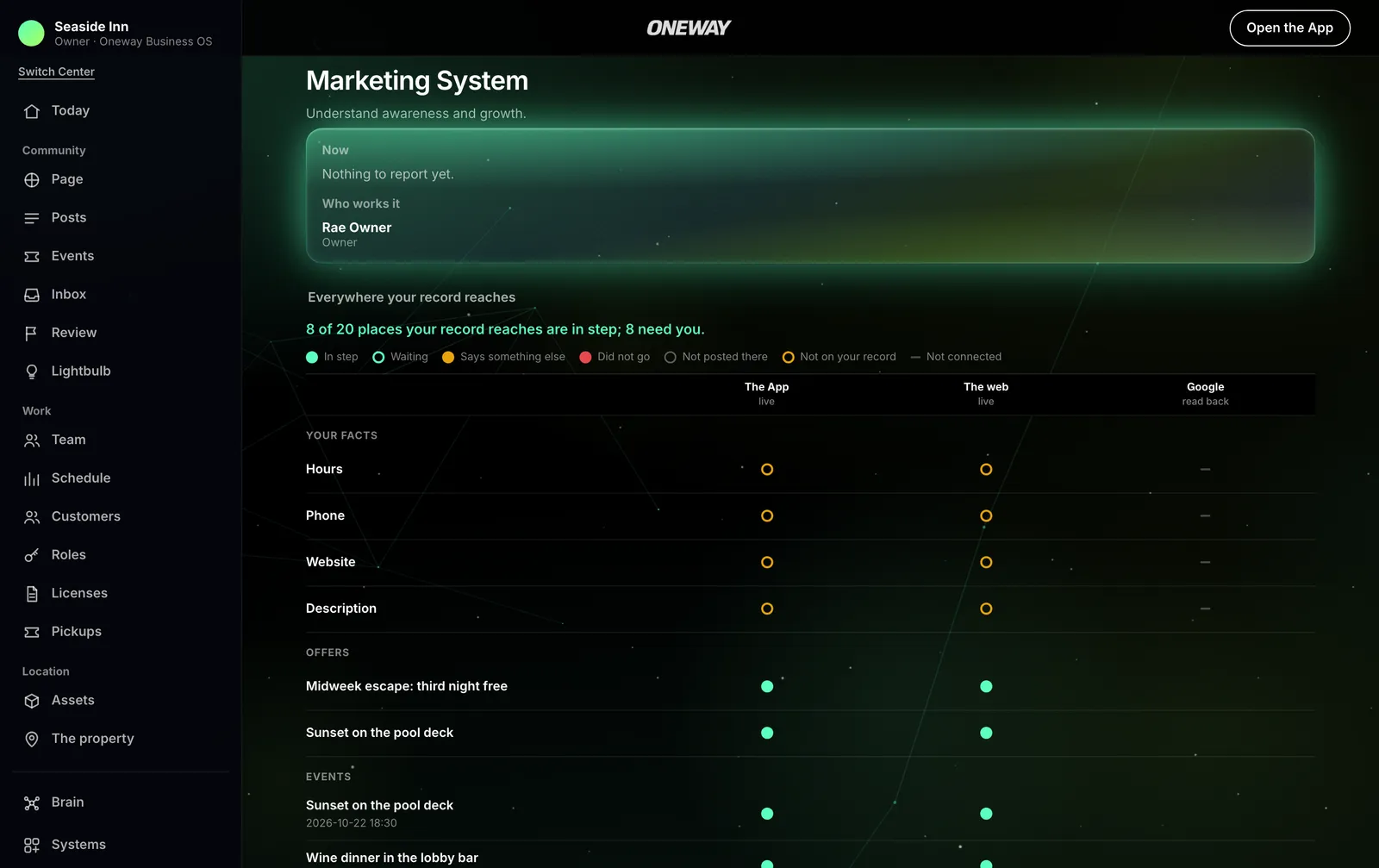
Task: Click the Midweek escape: third night free row
Action: pyautogui.click(x=810, y=687)
